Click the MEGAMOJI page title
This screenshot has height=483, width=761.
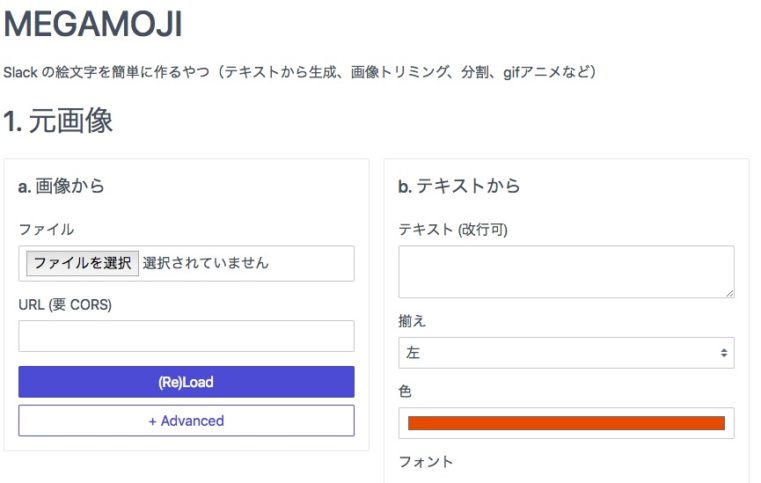[93, 24]
